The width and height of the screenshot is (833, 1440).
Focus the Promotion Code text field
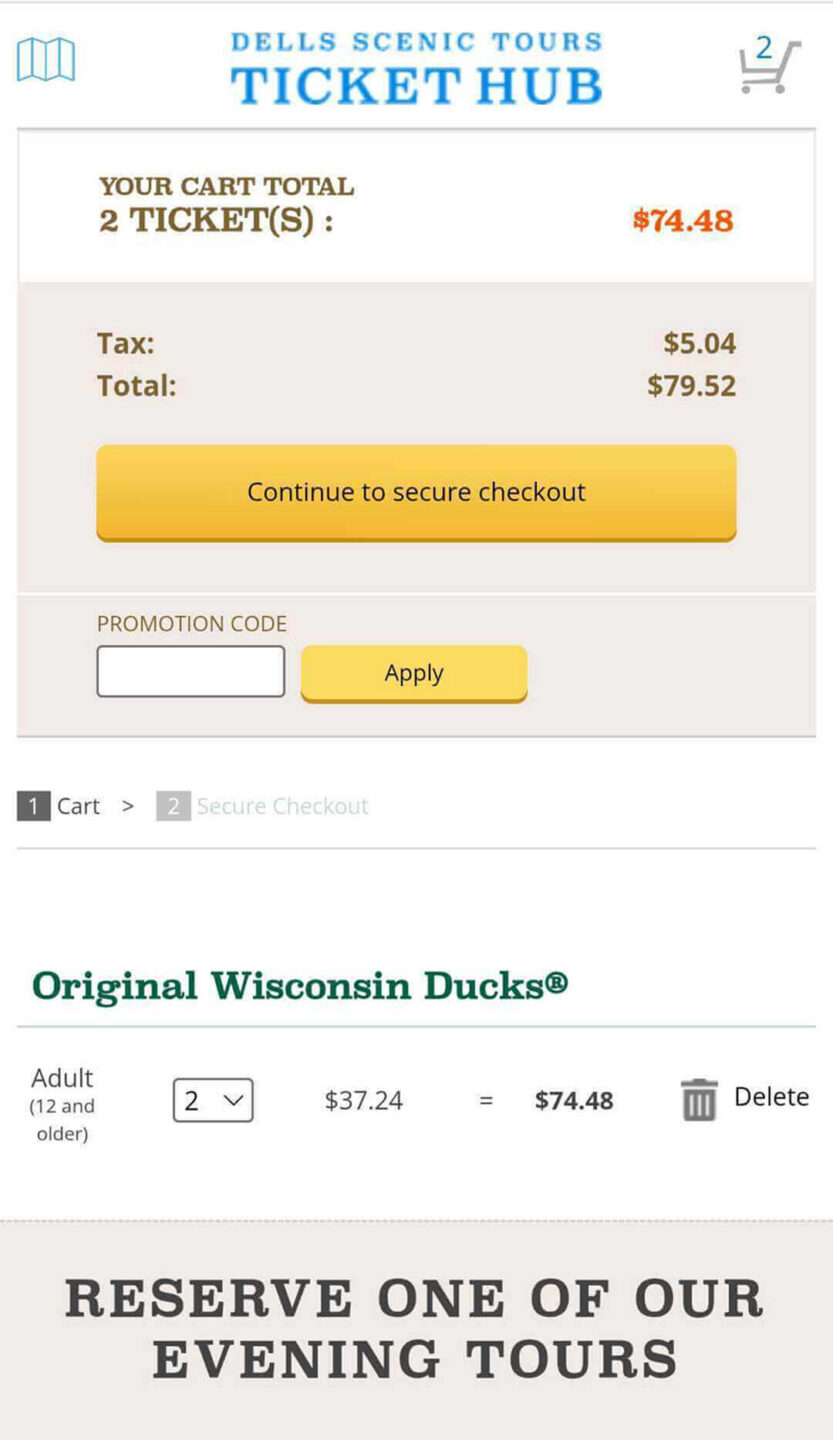(191, 671)
